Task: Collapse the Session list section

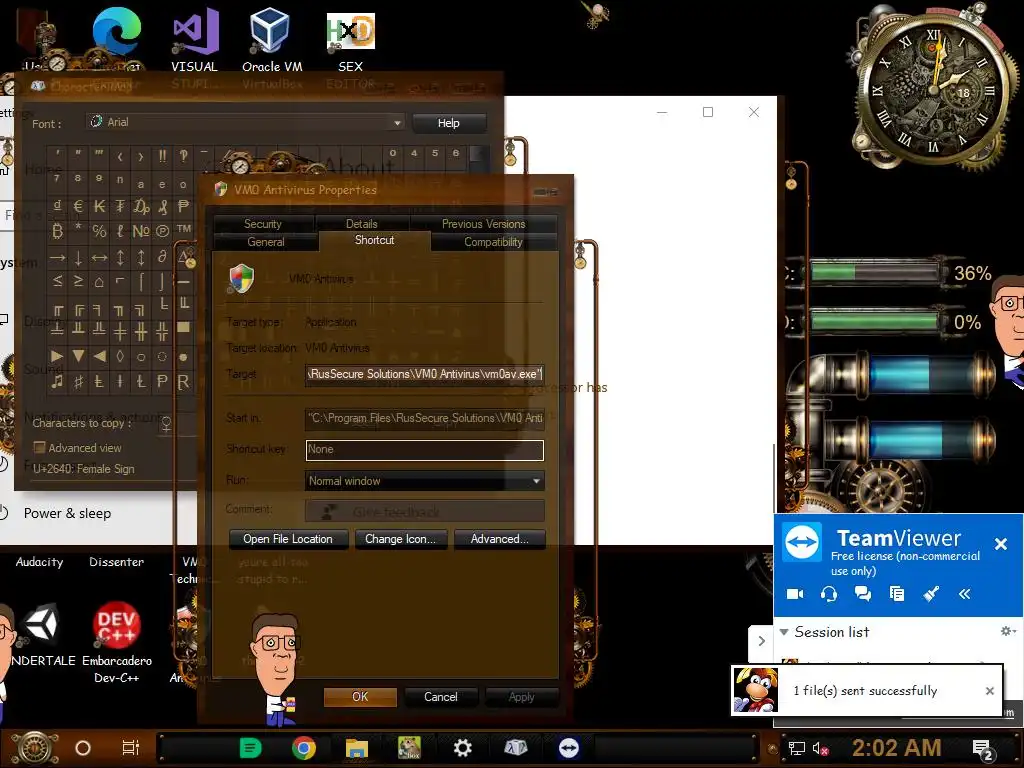Action: [x=784, y=632]
